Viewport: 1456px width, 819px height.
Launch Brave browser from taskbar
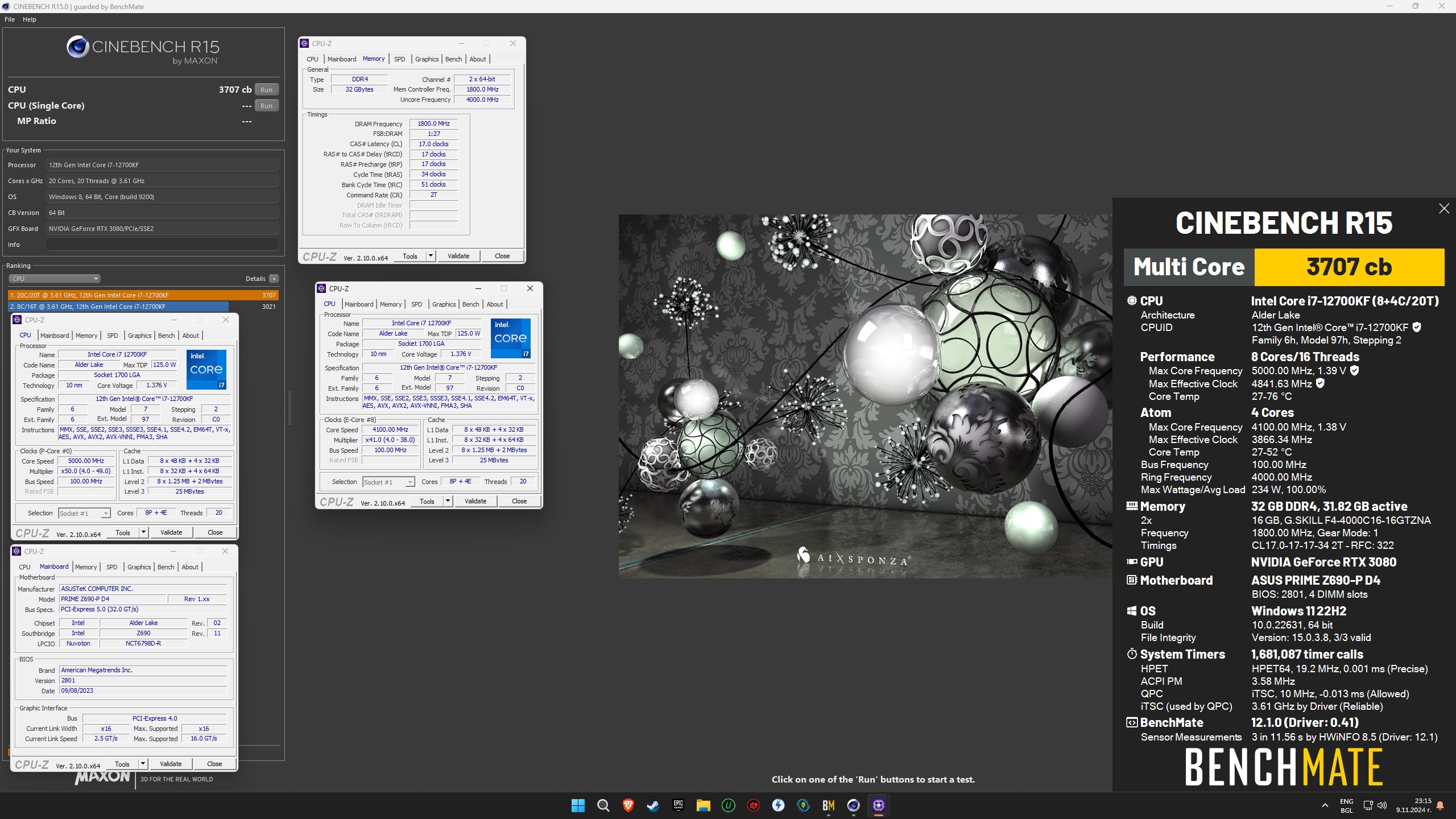[x=628, y=805]
